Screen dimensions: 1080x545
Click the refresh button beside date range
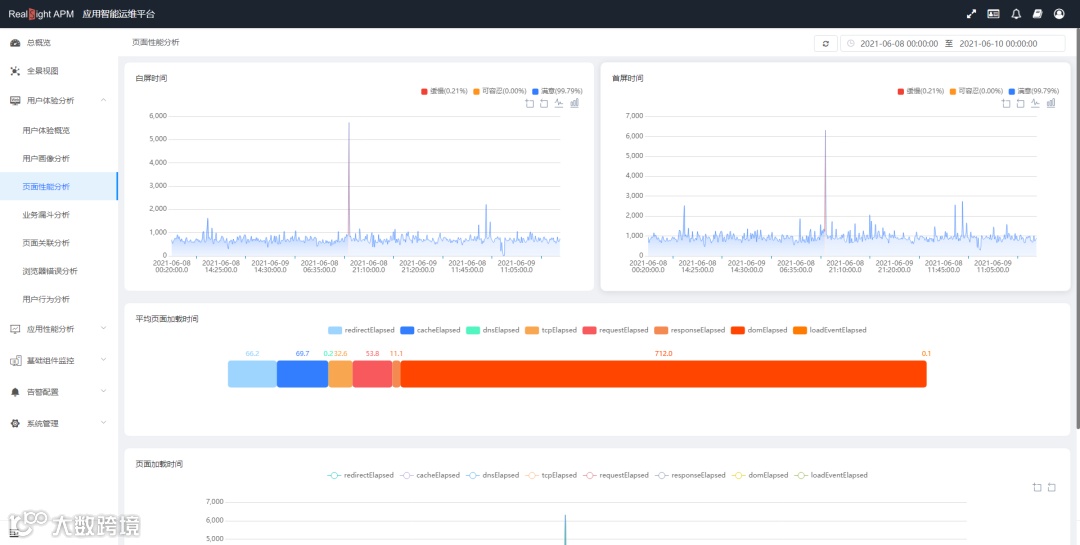tap(825, 43)
